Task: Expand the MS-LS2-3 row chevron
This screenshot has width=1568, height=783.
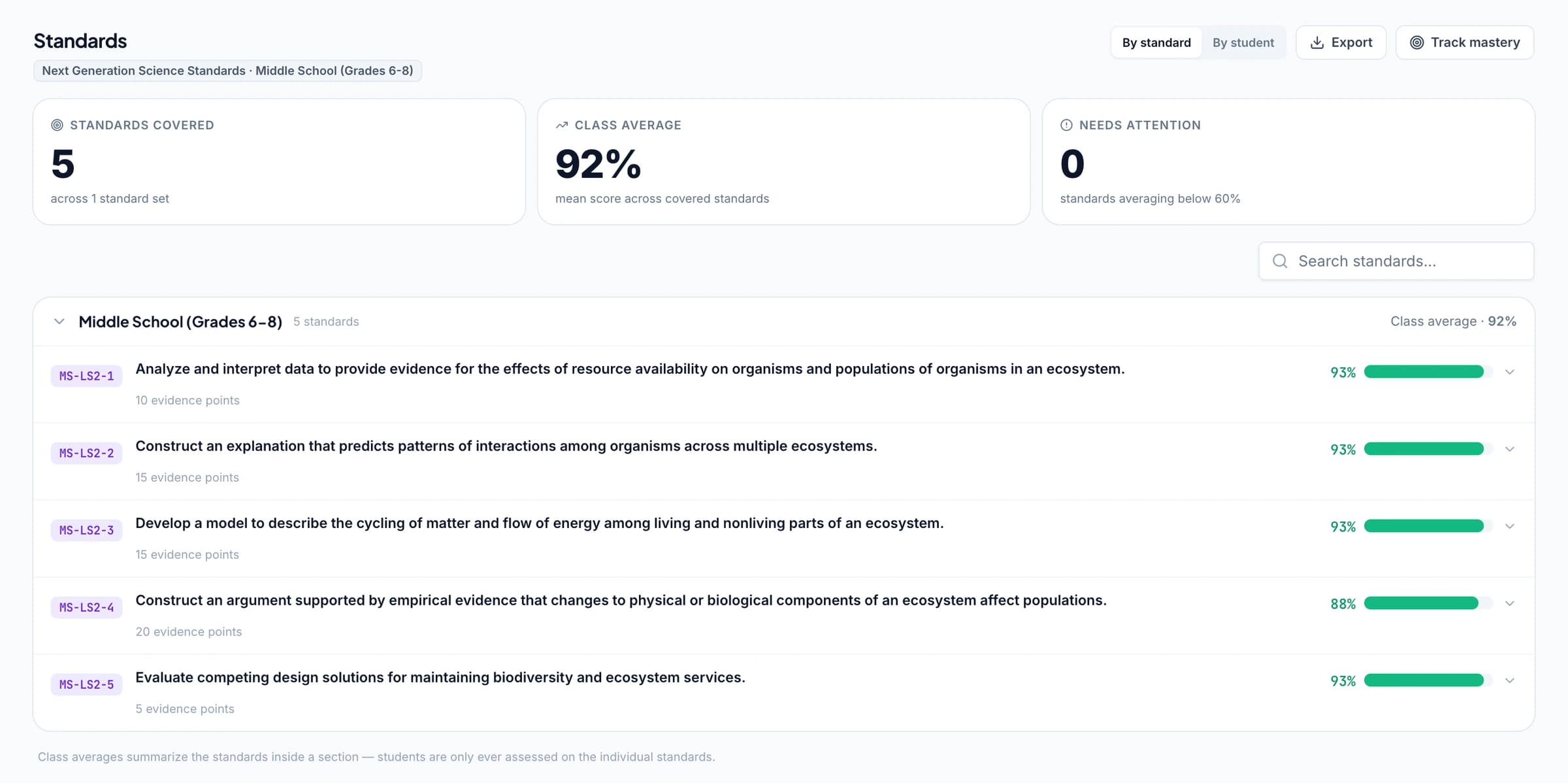Action: pos(1509,526)
